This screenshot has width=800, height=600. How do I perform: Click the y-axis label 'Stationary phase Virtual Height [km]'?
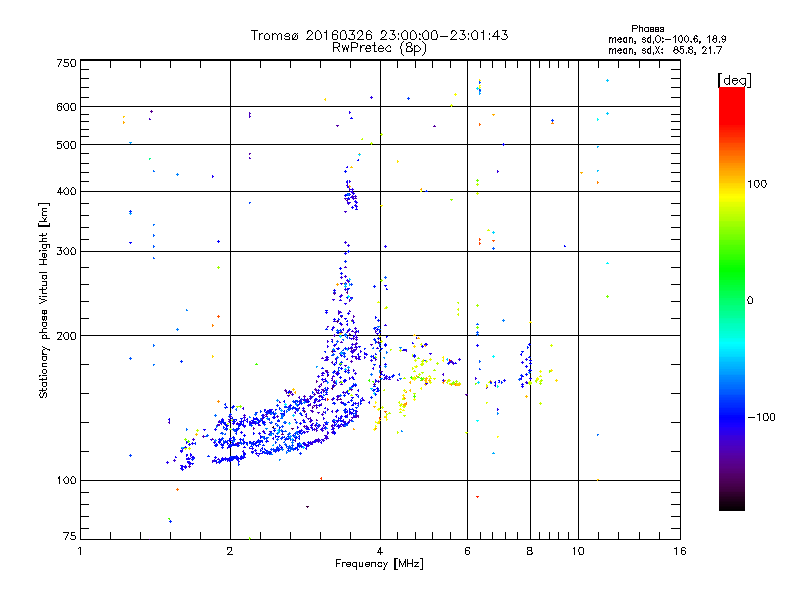pyautogui.click(x=43, y=300)
